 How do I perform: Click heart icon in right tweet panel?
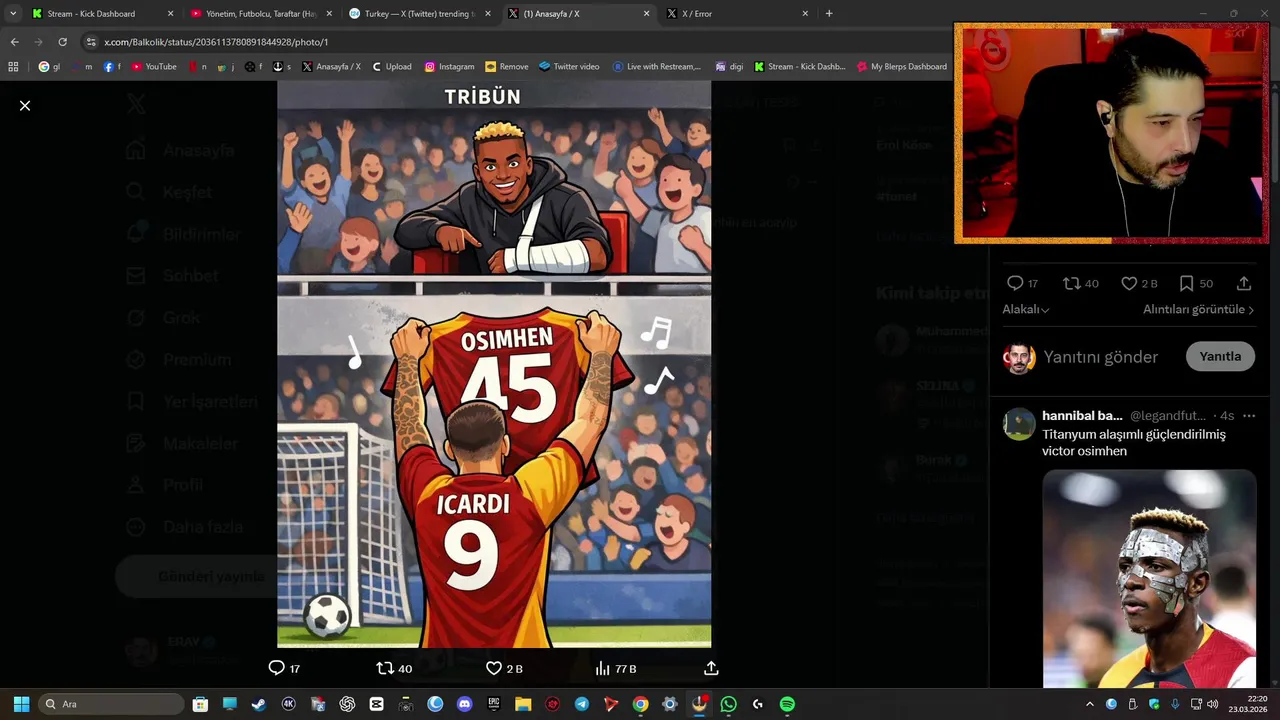tap(1129, 283)
